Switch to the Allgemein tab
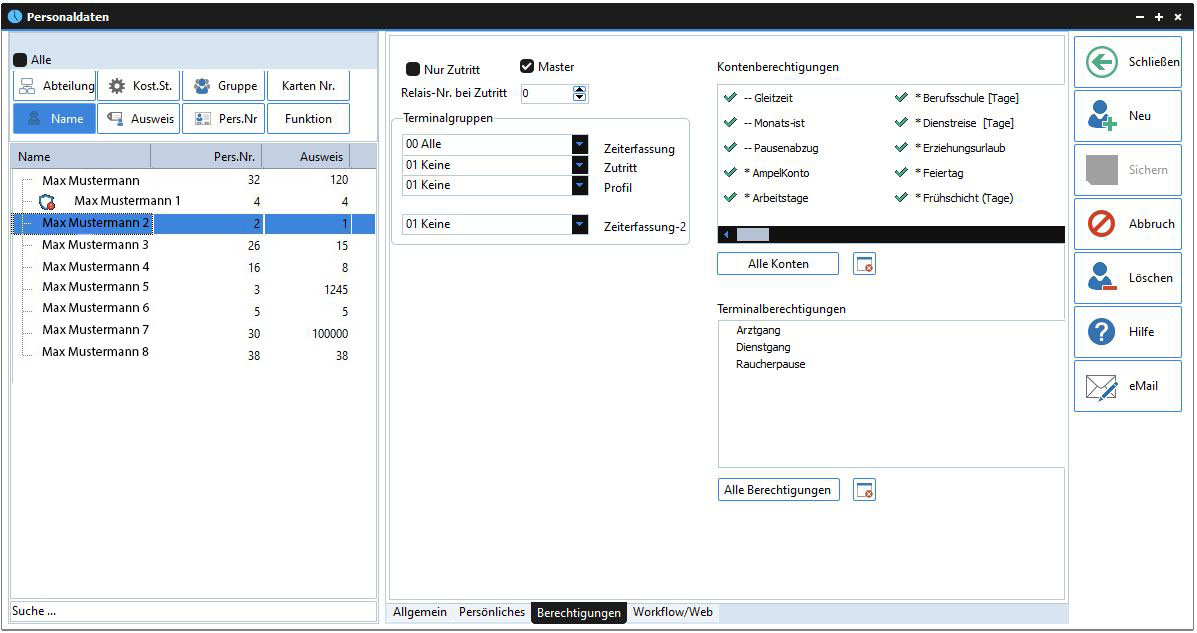 tap(419, 612)
